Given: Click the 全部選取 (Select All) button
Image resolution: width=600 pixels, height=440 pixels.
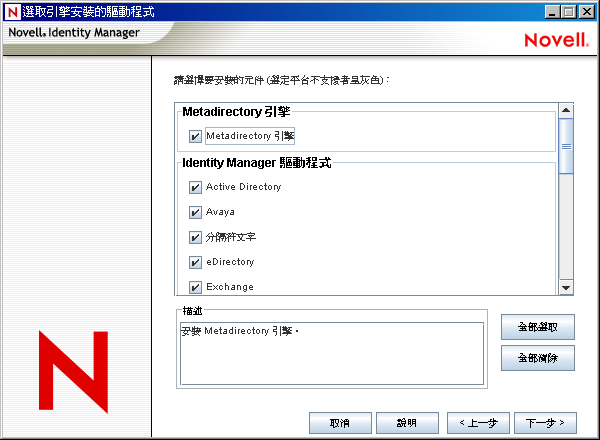Looking at the screenshot, I should coord(538,327).
